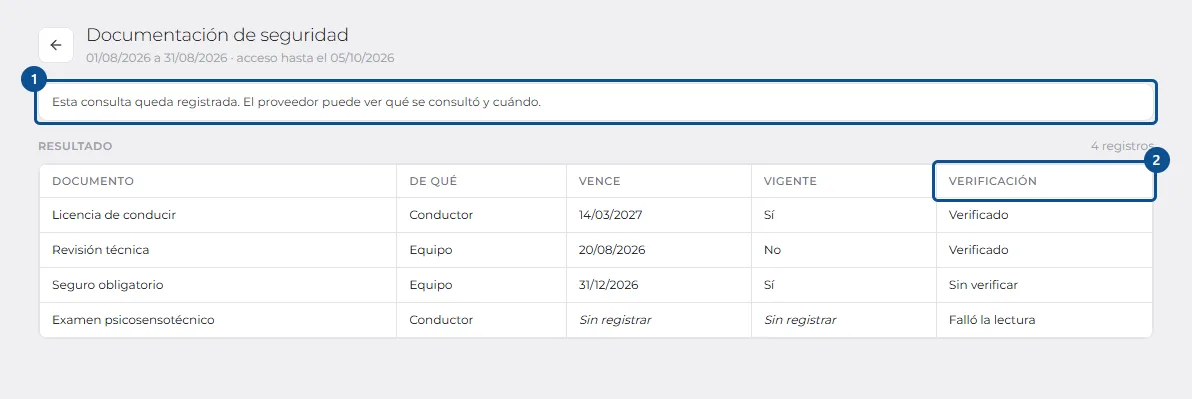Click the expiry date 31/12/2026
The image size is (1192, 399).
609,285
